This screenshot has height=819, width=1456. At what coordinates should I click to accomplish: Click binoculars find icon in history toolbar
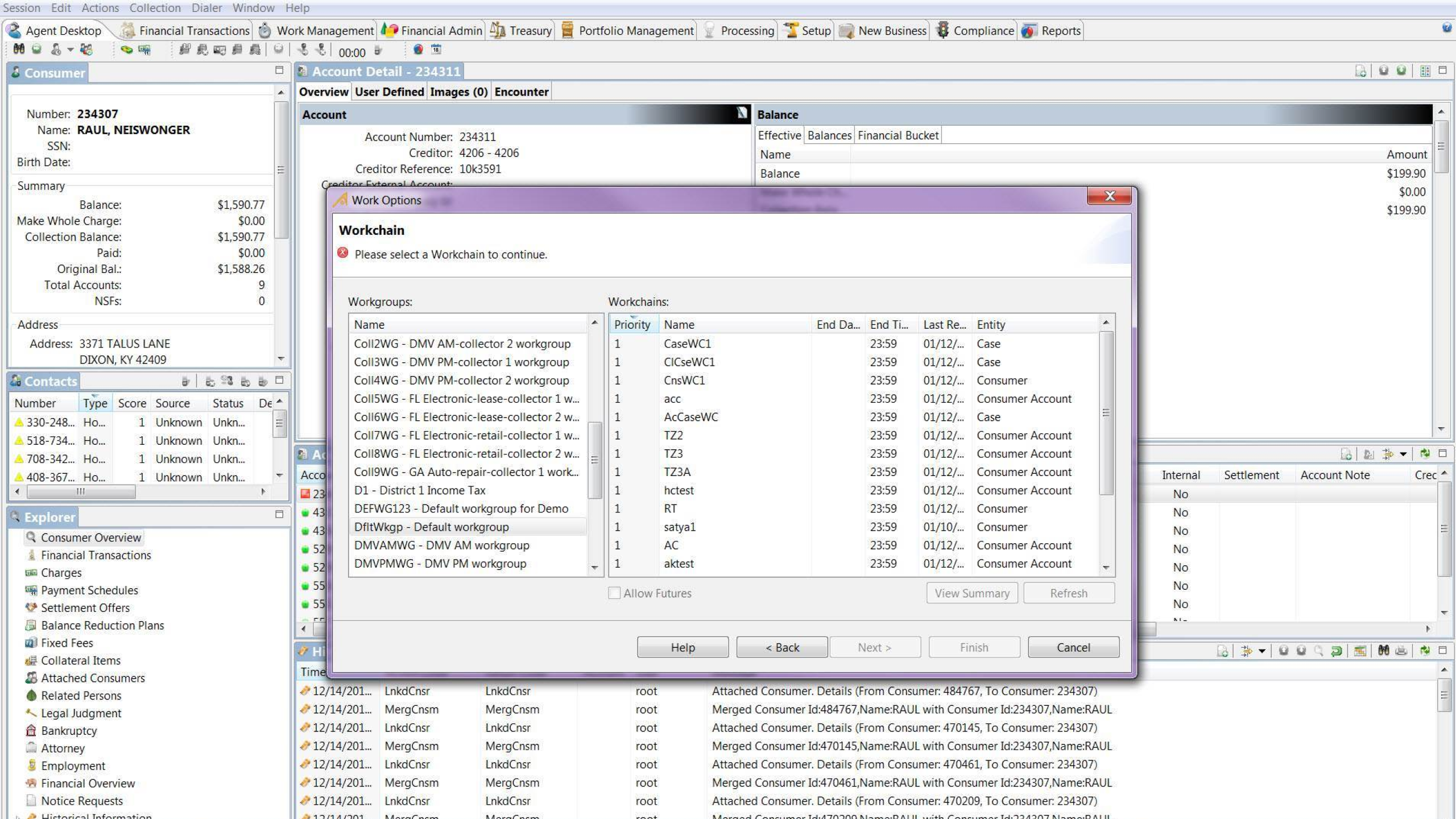1383,651
